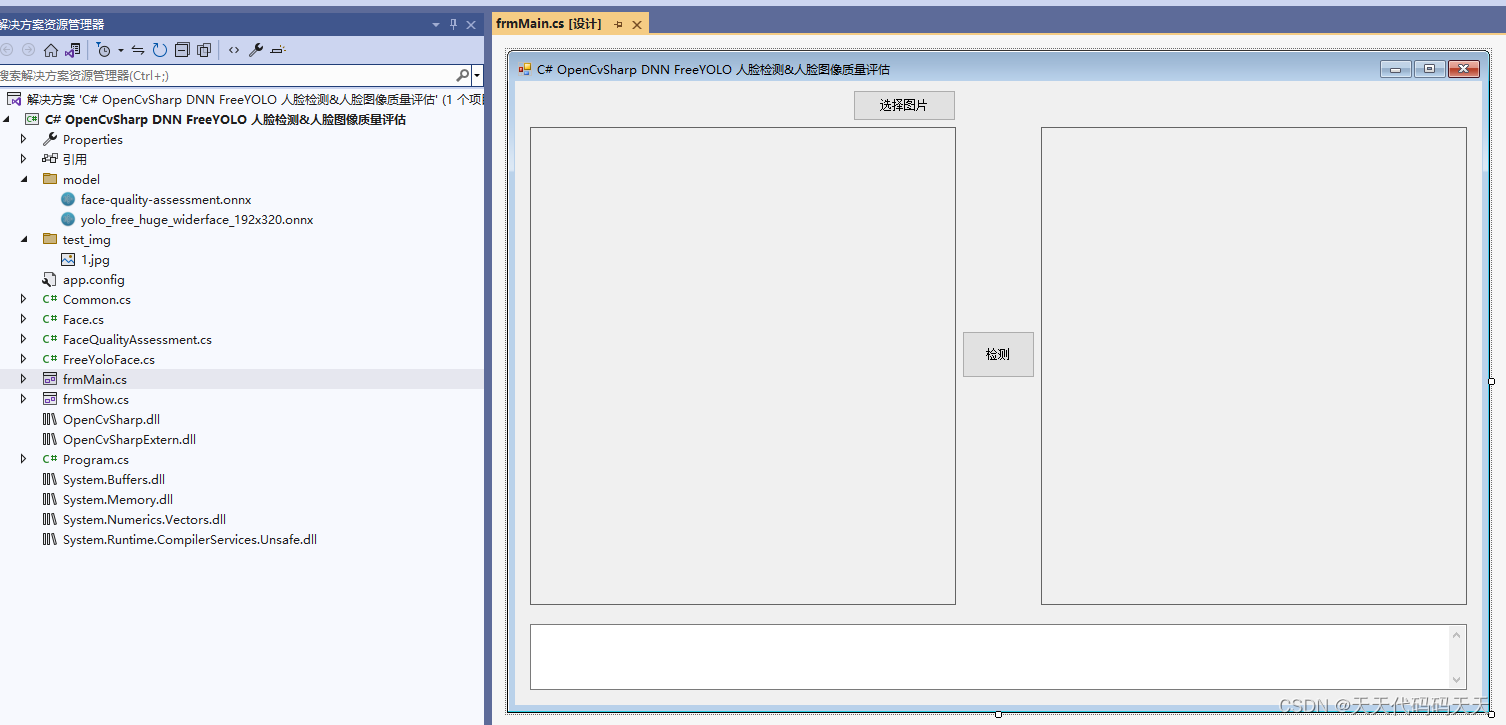
Task: Click the sync with active document icon
Action: 138,50
